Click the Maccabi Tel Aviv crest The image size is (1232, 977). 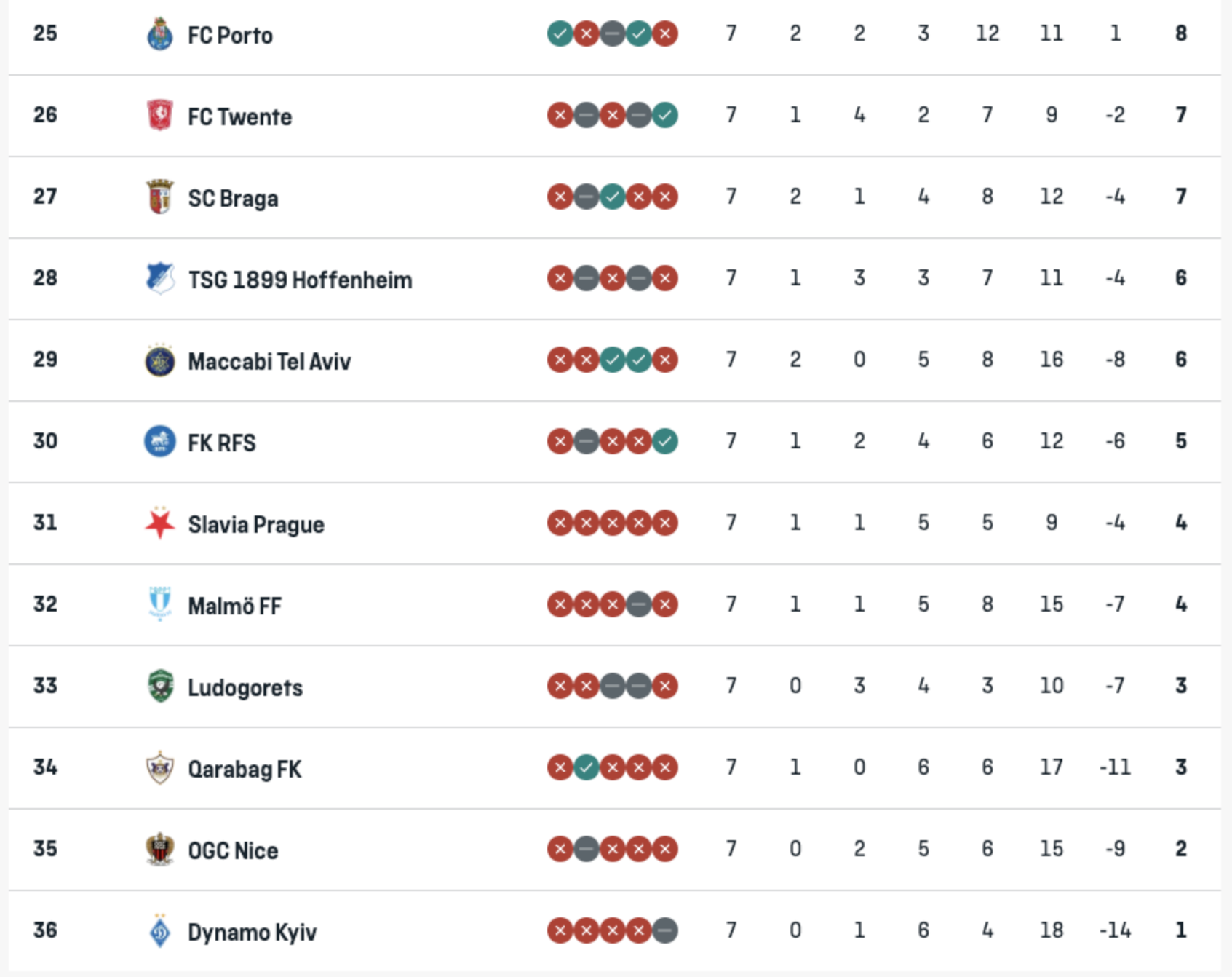[159, 360]
